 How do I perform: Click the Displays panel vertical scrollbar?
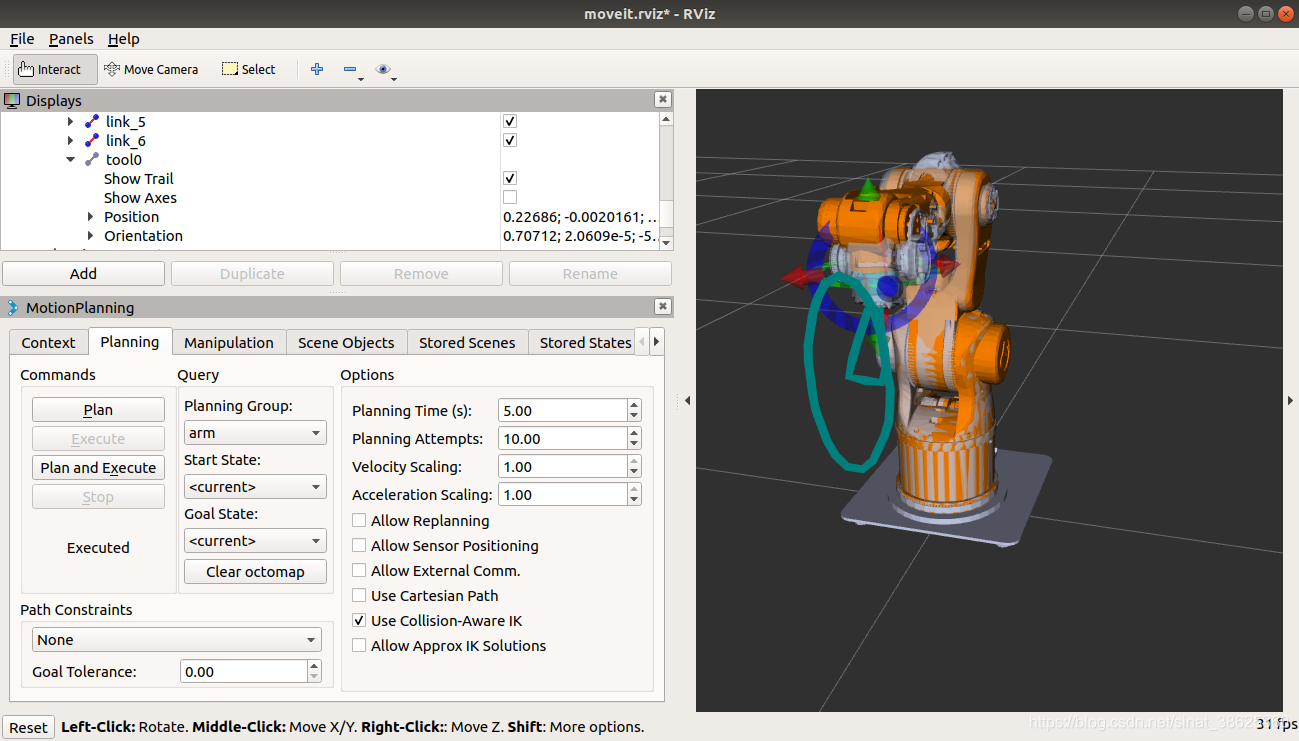click(666, 180)
